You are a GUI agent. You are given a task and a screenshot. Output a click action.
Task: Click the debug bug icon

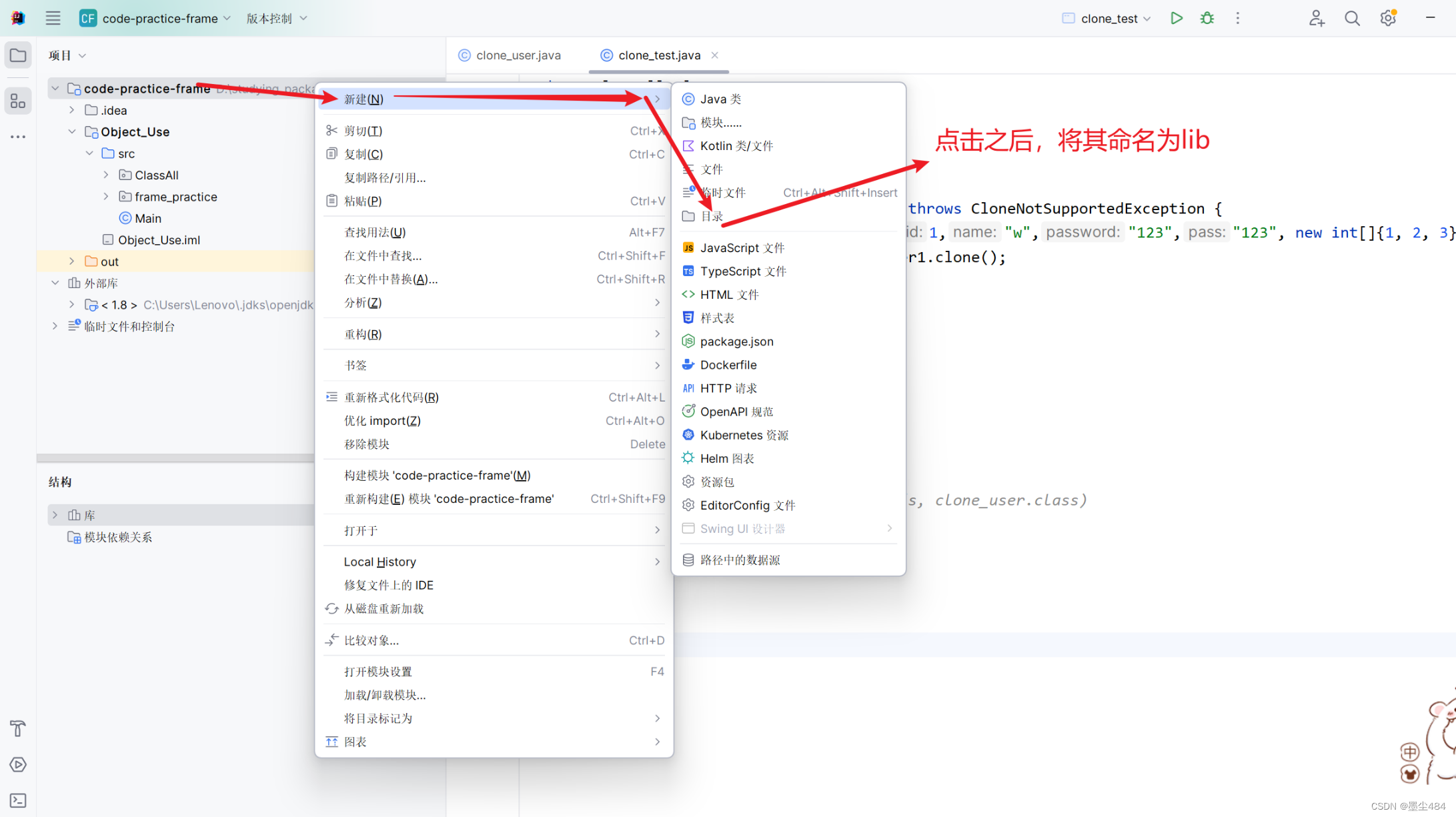click(1207, 18)
